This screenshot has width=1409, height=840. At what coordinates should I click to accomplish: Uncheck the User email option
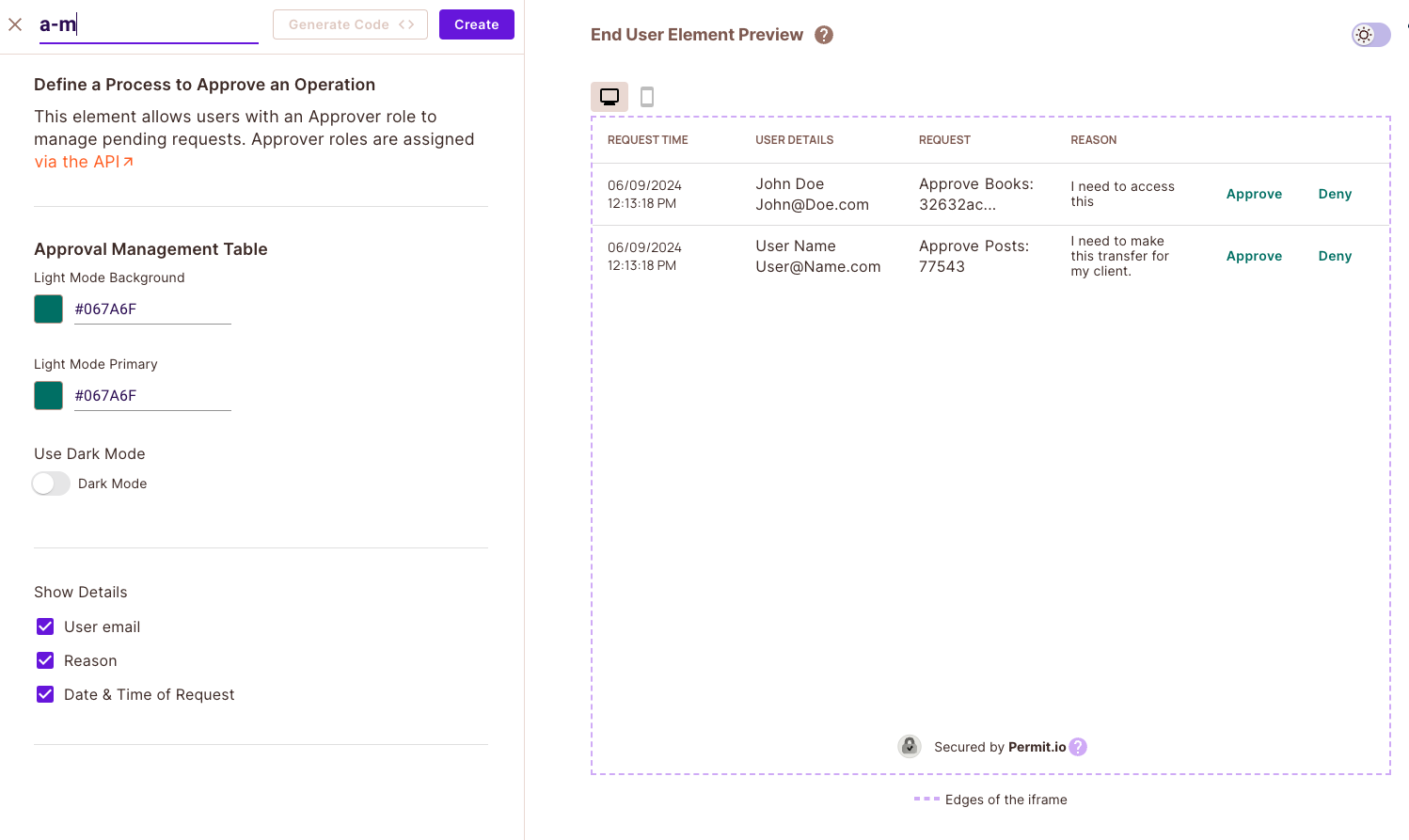click(44, 626)
